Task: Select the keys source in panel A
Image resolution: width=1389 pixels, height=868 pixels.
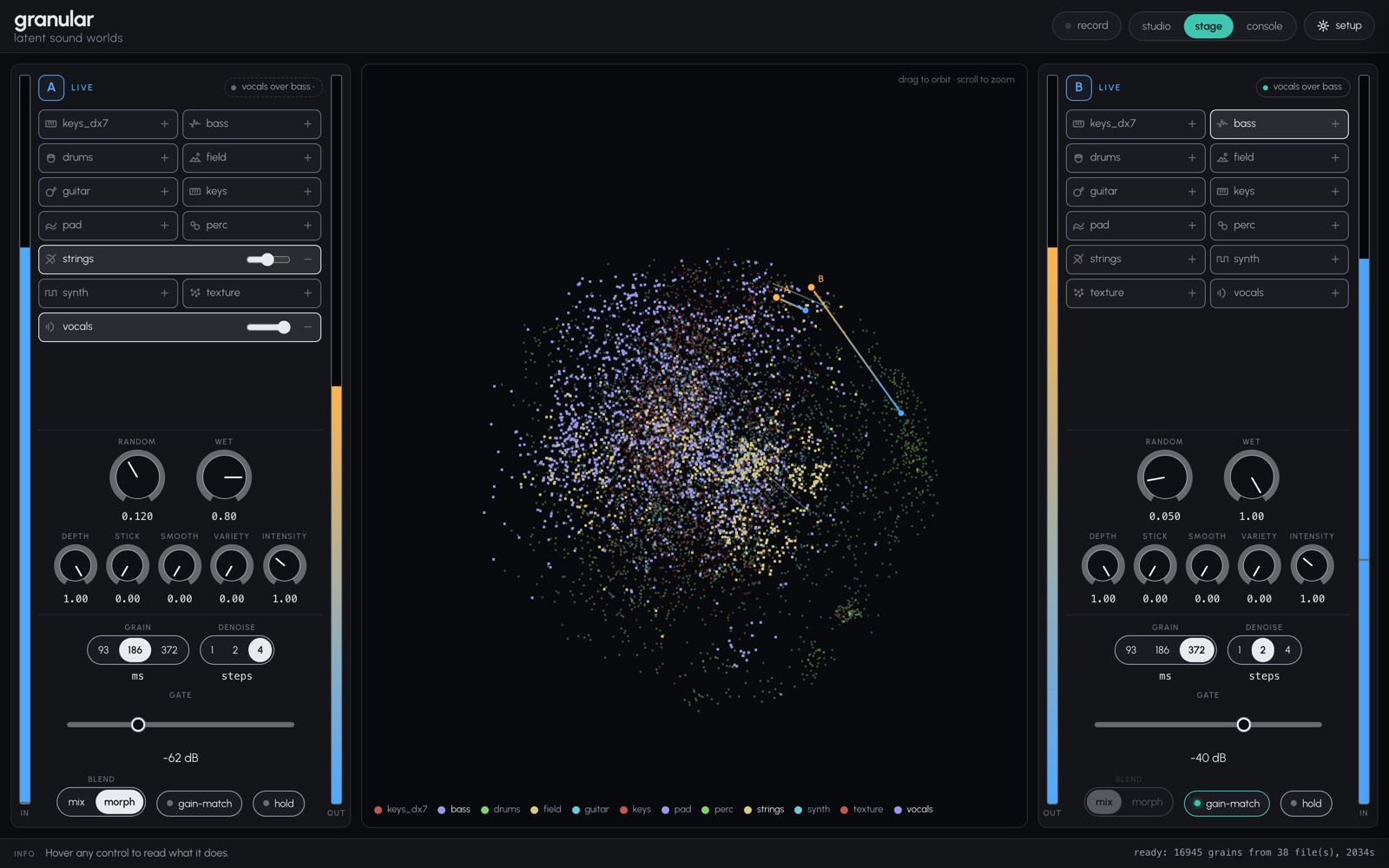Action: click(x=252, y=192)
